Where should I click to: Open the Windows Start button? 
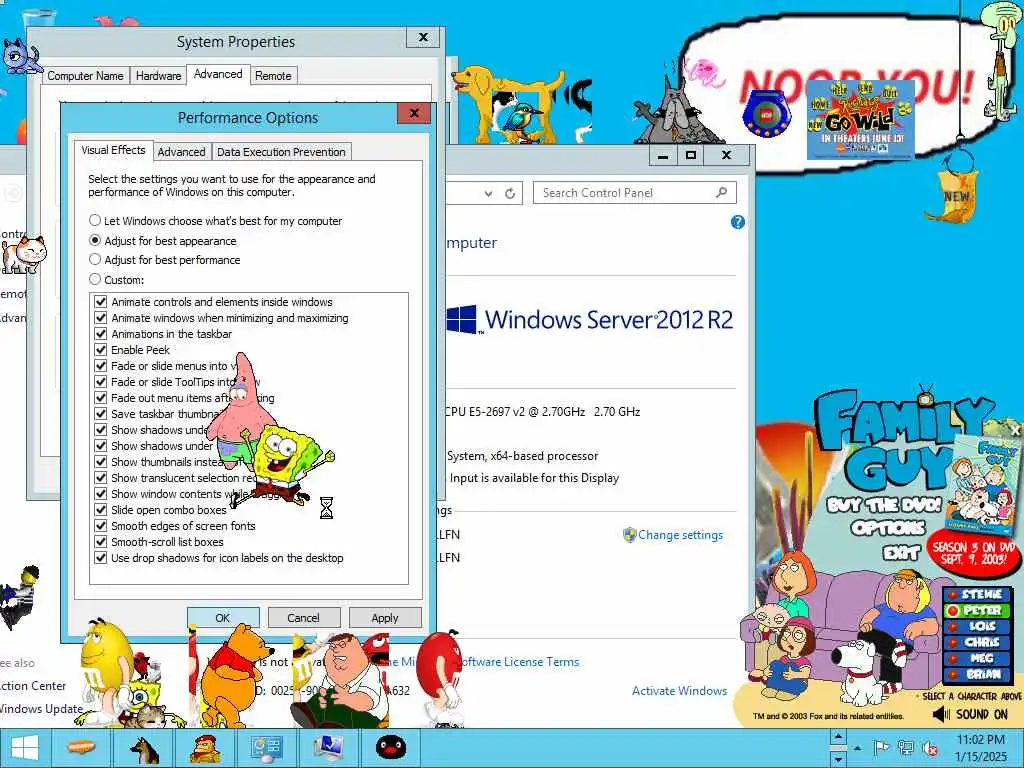25,748
